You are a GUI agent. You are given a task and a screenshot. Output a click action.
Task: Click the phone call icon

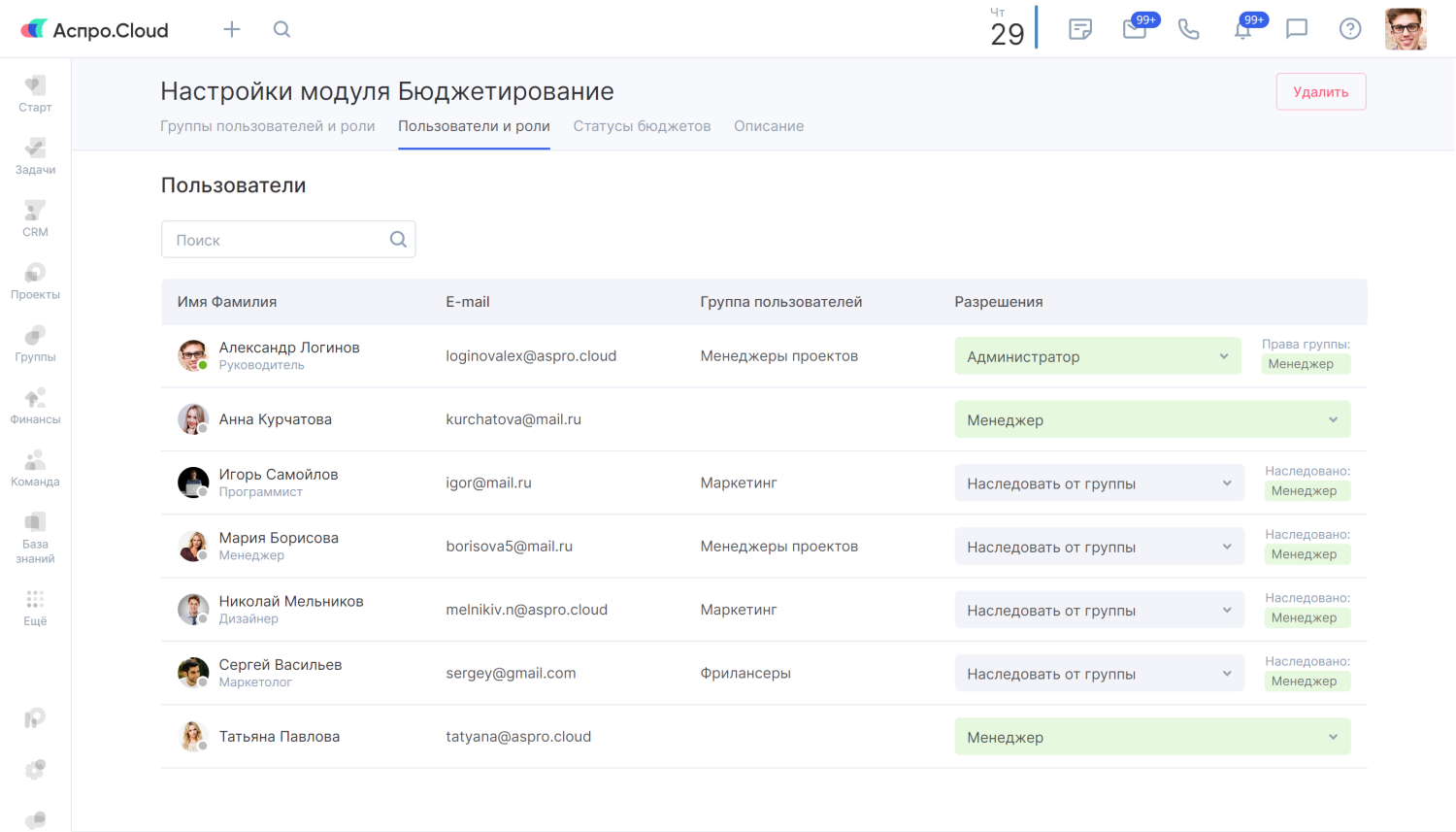pos(1188,29)
